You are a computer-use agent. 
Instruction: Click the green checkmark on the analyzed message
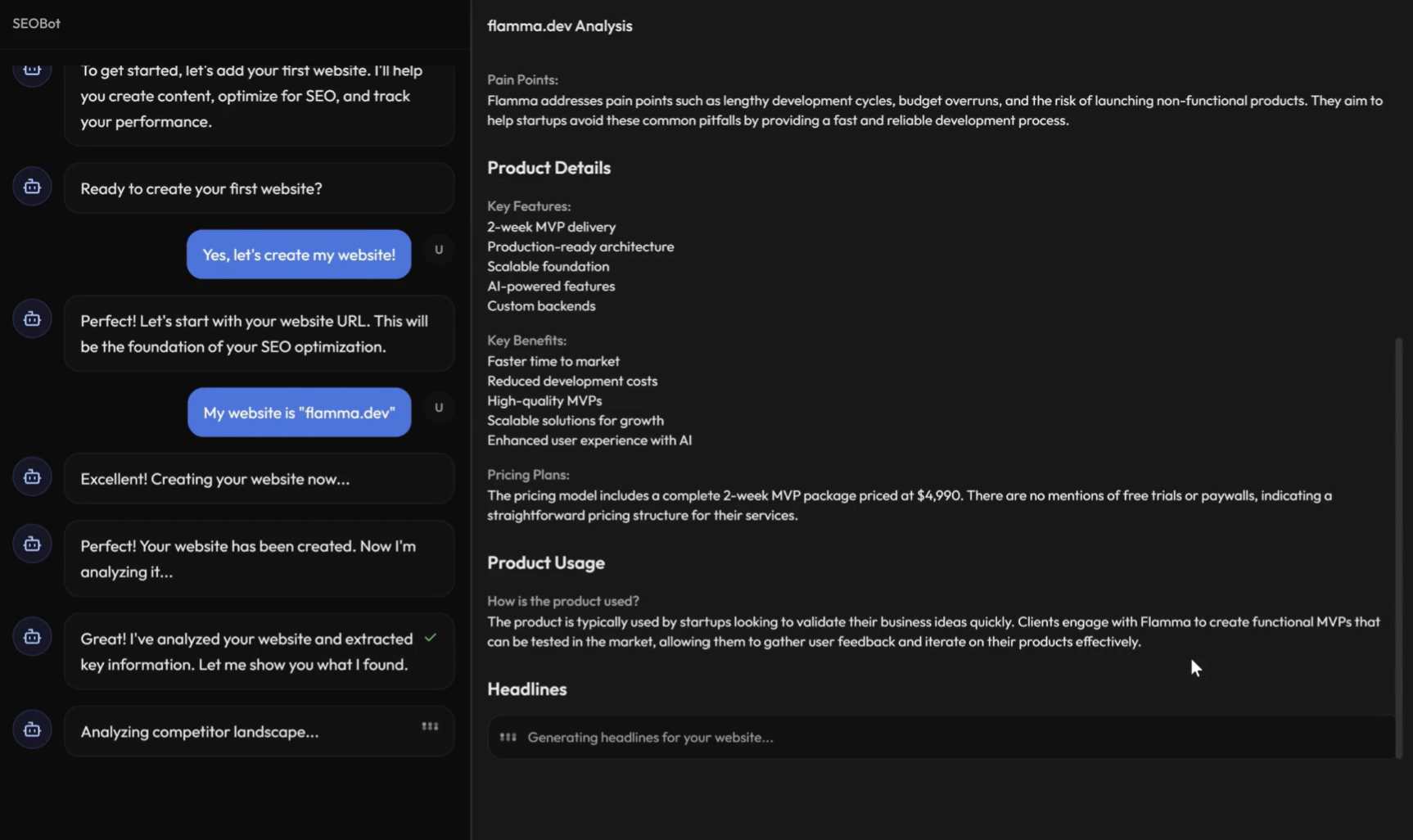click(x=431, y=637)
